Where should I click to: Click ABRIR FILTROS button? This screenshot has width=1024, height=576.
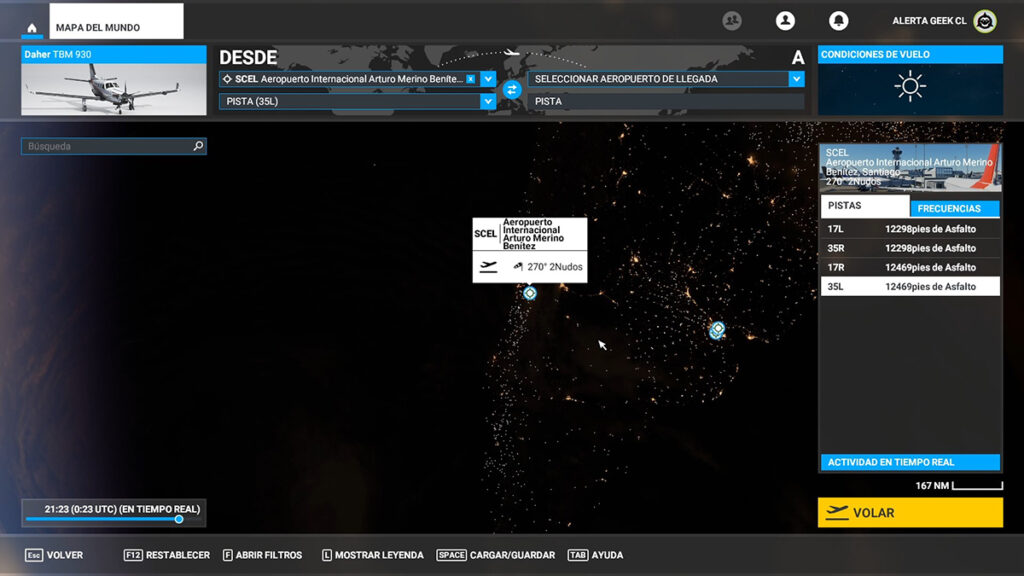tap(263, 555)
